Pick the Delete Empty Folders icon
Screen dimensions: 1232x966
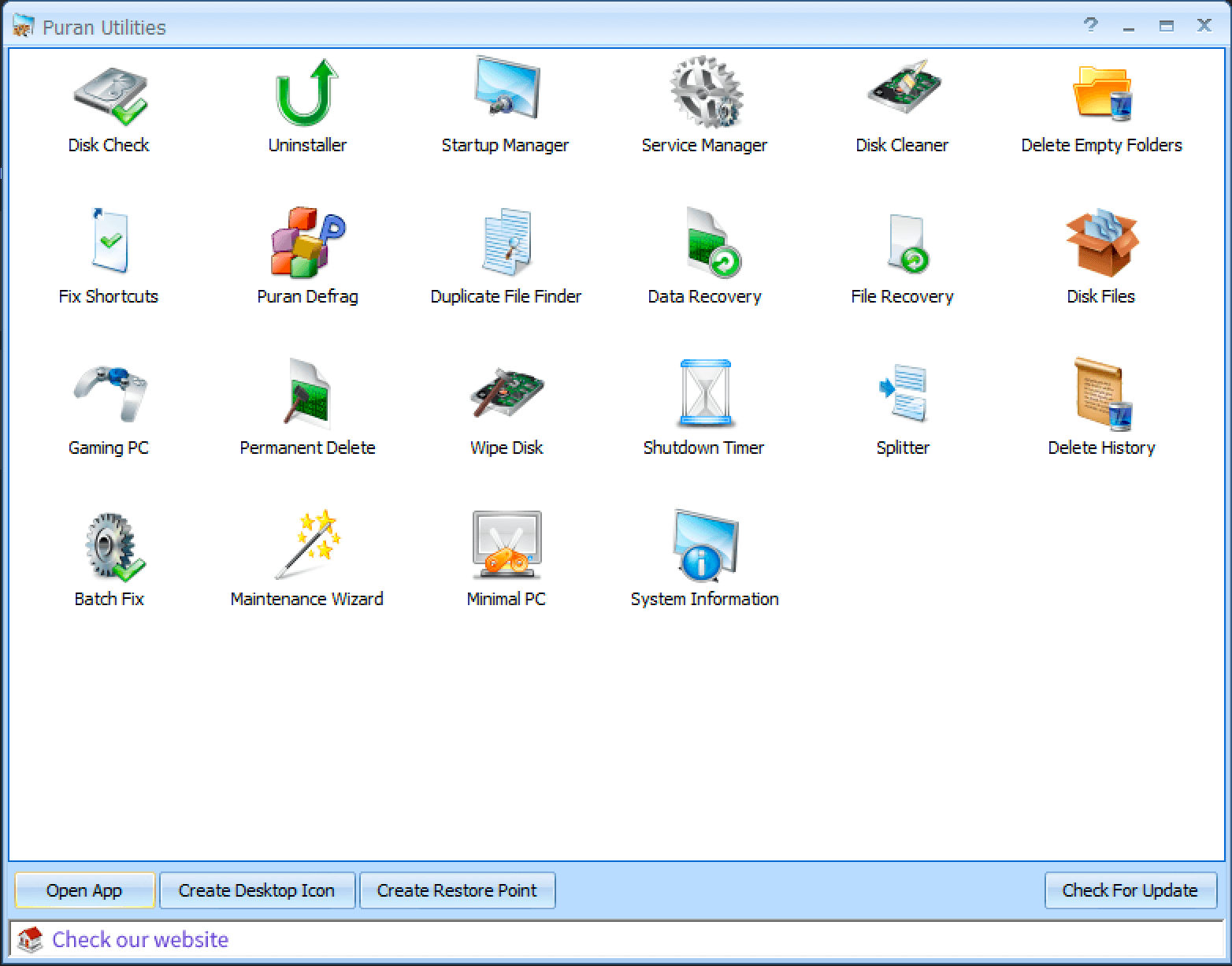pyautogui.click(x=1102, y=93)
